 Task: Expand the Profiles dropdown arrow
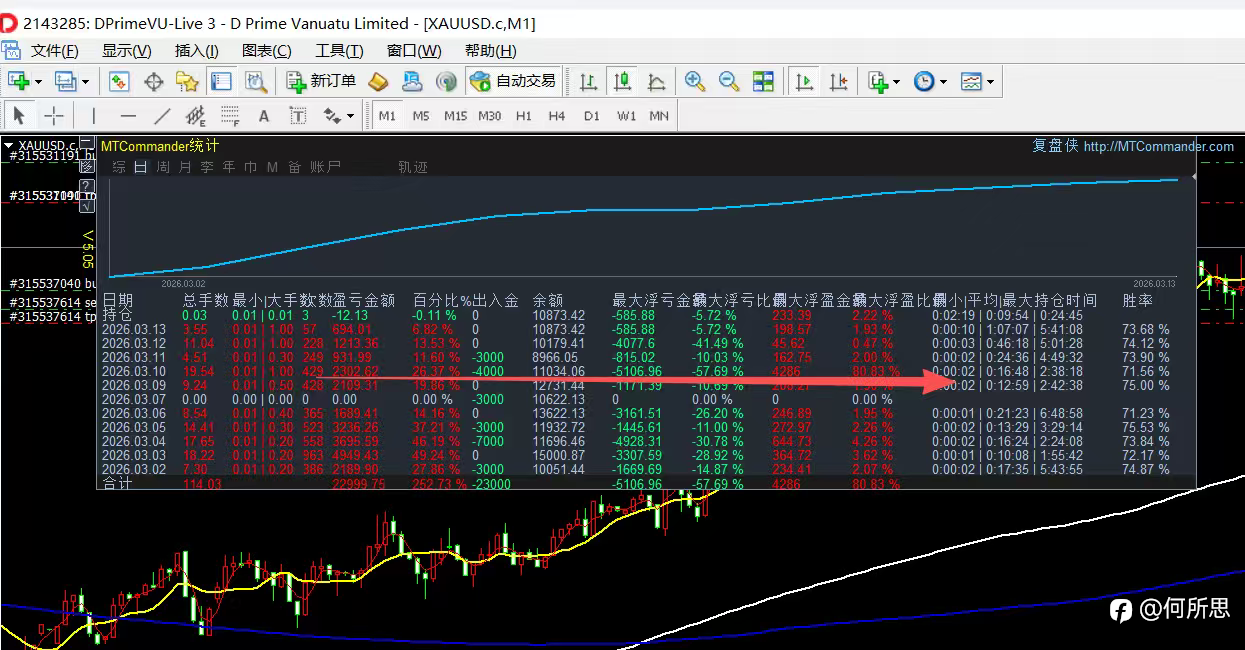(85, 82)
